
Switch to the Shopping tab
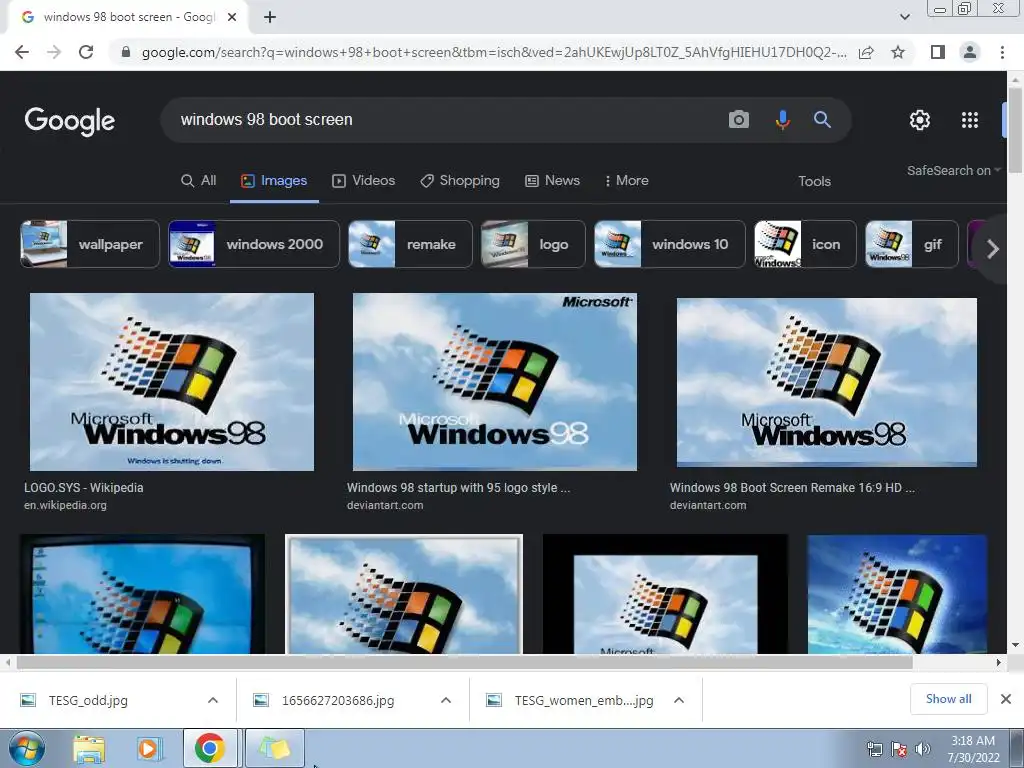(x=460, y=180)
